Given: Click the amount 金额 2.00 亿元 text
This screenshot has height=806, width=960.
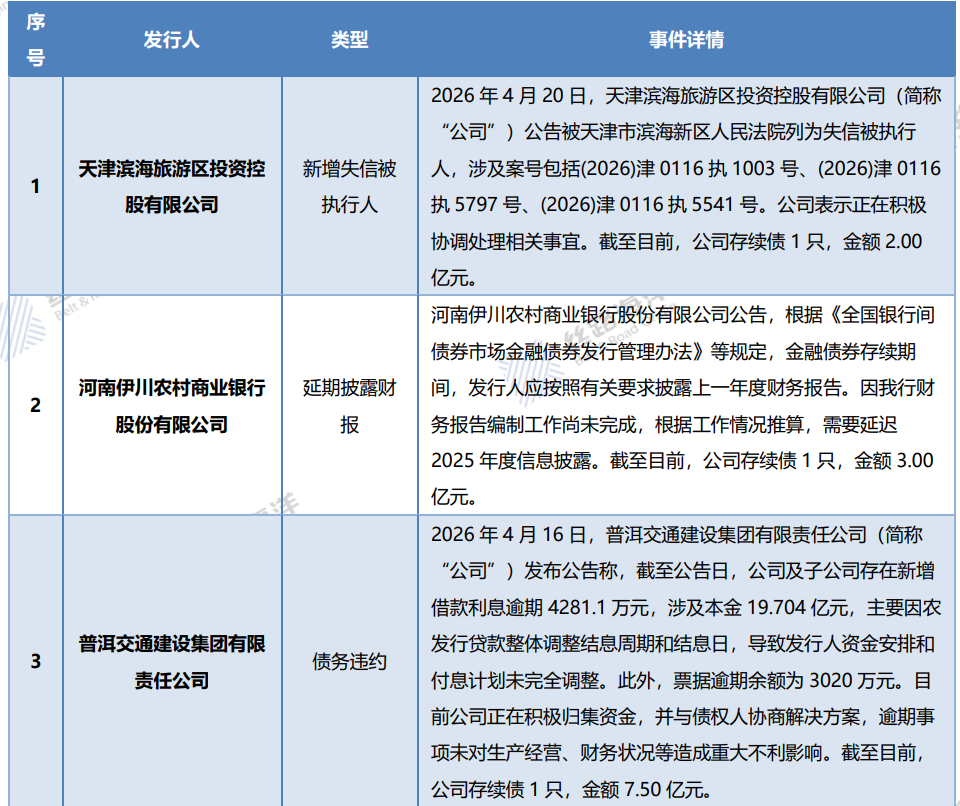Looking at the screenshot, I should [x=880, y=242].
